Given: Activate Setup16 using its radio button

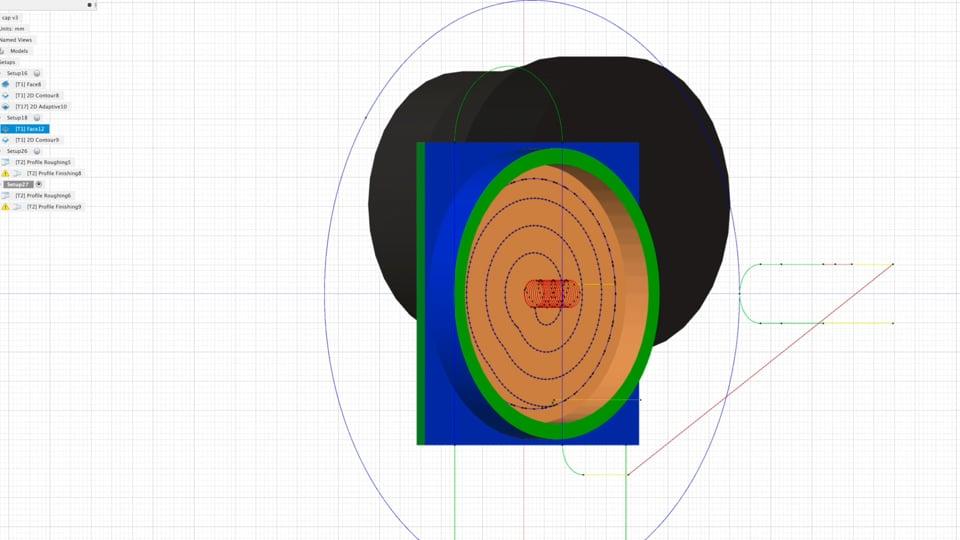Looking at the screenshot, I should (37, 73).
